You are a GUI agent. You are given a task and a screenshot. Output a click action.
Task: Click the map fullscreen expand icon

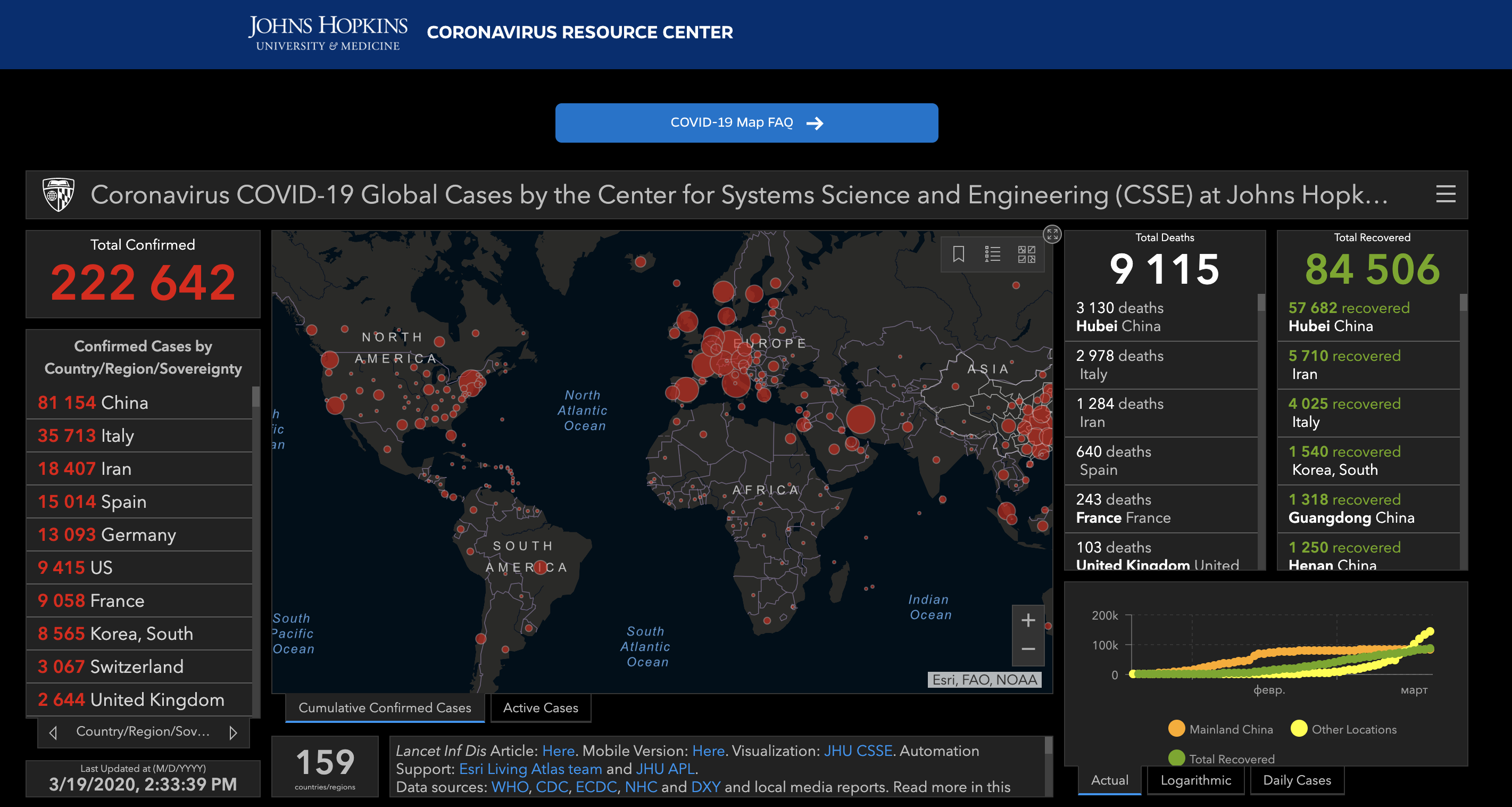[1052, 234]
